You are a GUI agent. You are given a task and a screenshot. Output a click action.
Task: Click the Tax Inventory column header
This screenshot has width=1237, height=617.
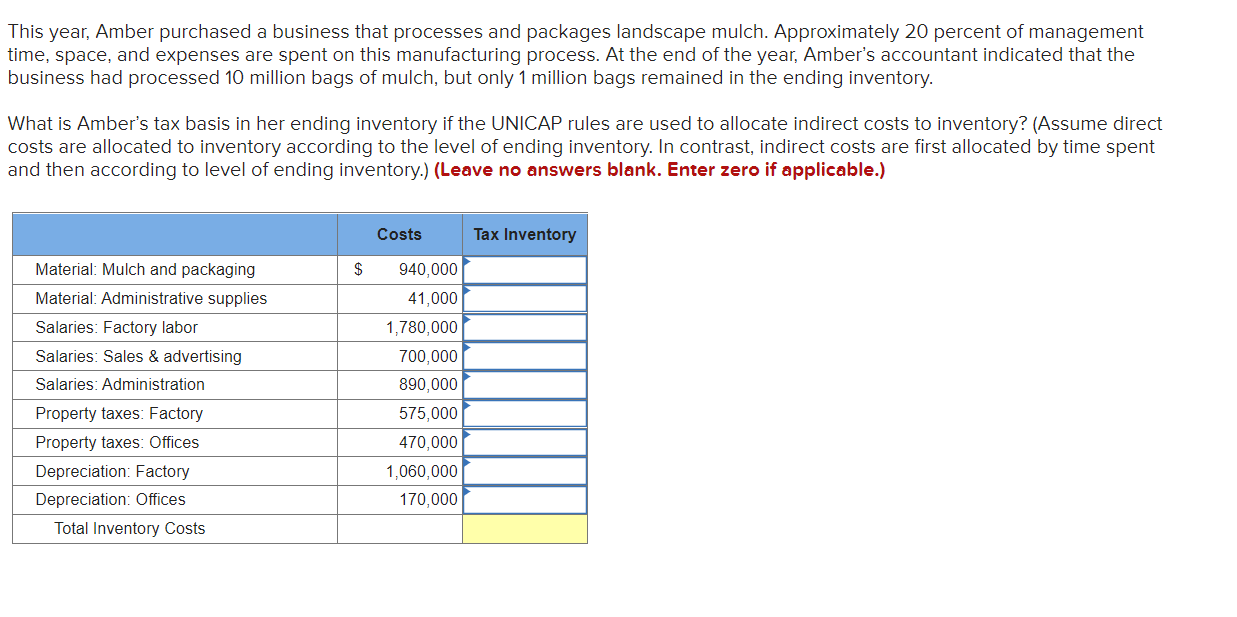pos(524,233)
